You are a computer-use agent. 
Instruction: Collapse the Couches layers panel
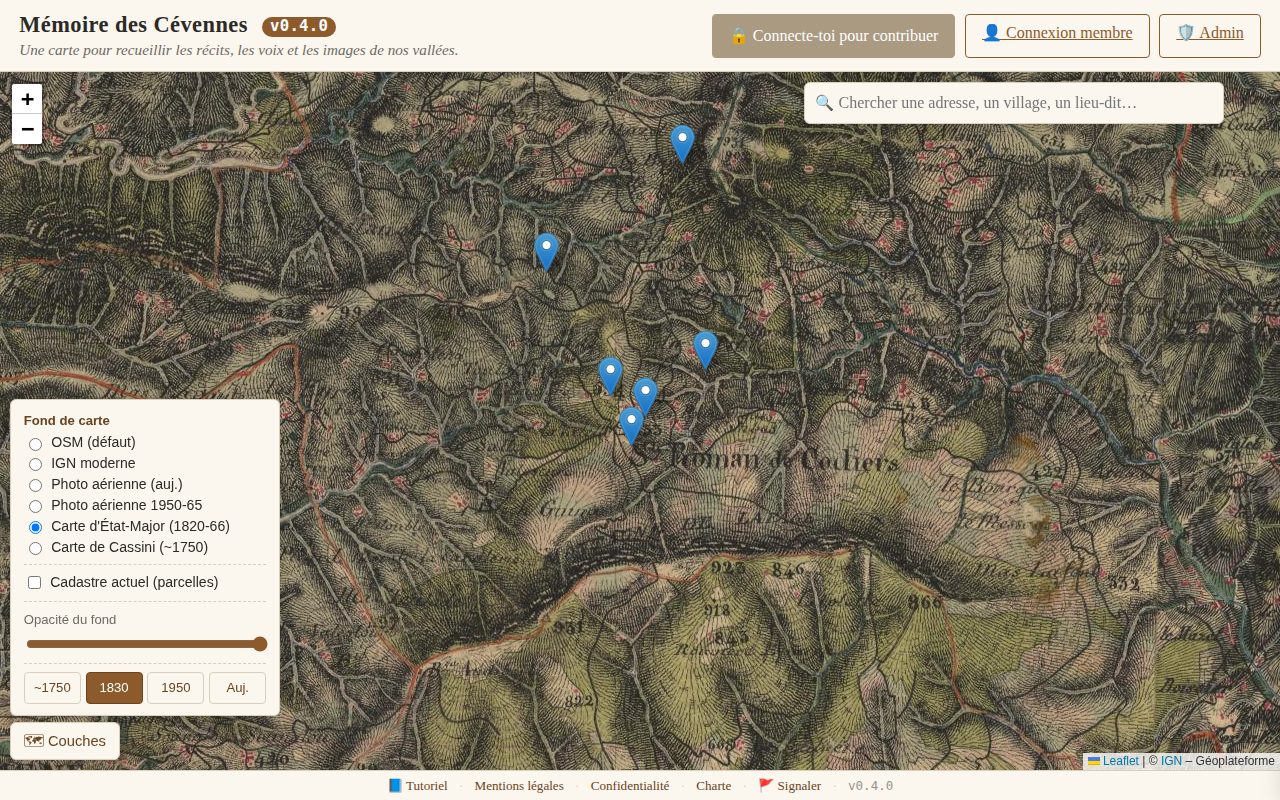[x=65, y=741]
